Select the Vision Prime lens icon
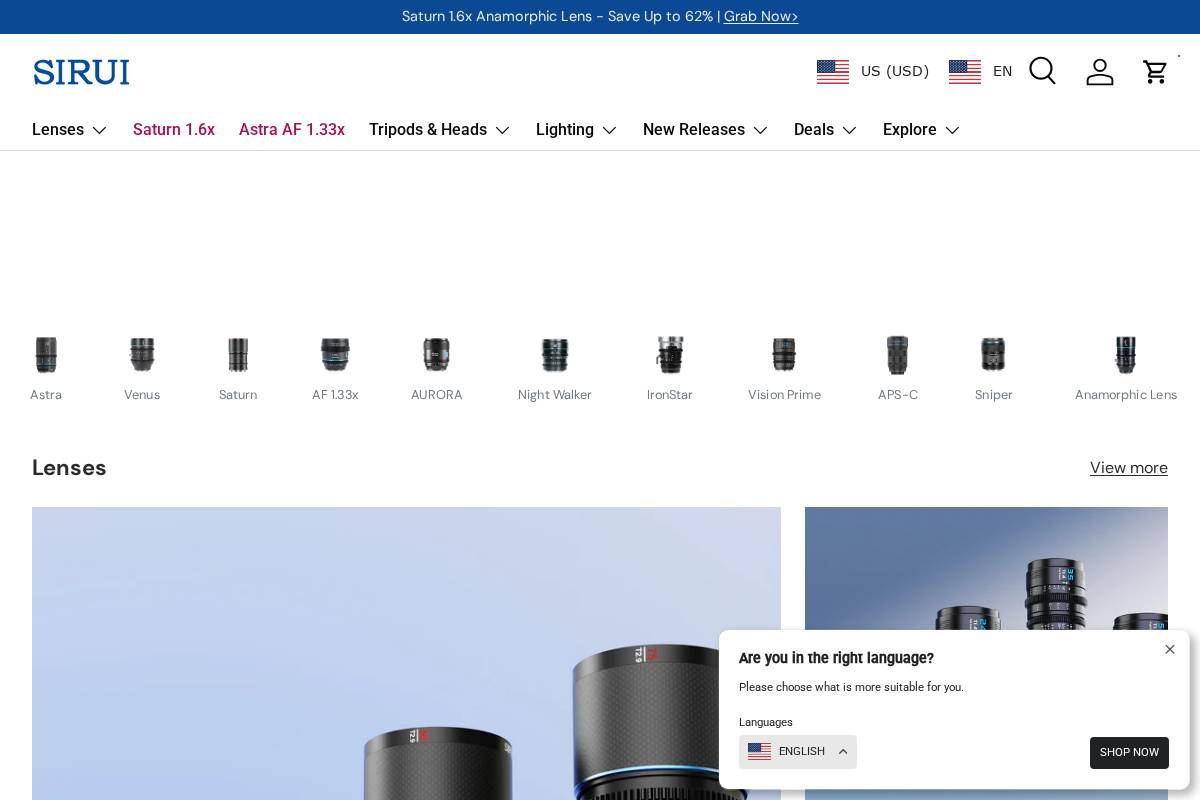 (784, 355)
